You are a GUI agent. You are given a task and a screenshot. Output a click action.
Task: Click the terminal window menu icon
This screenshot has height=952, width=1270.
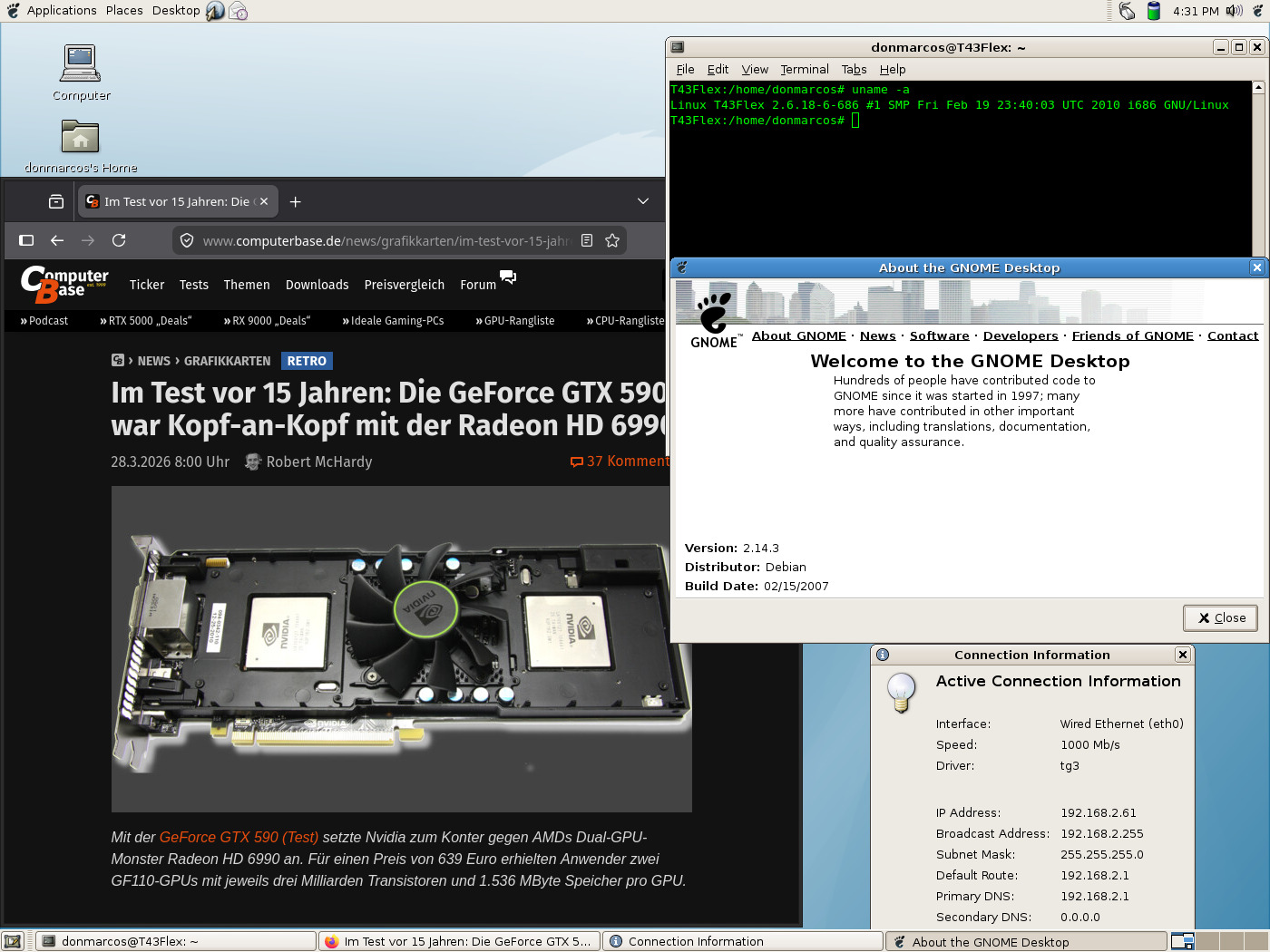tap(678, 47)
